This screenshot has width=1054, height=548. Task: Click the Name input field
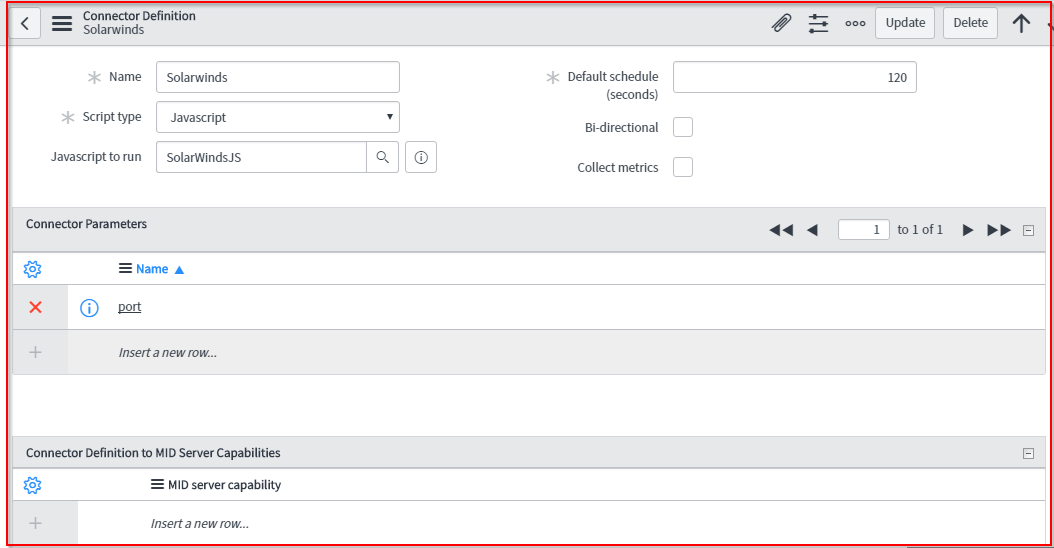(278, 77)
